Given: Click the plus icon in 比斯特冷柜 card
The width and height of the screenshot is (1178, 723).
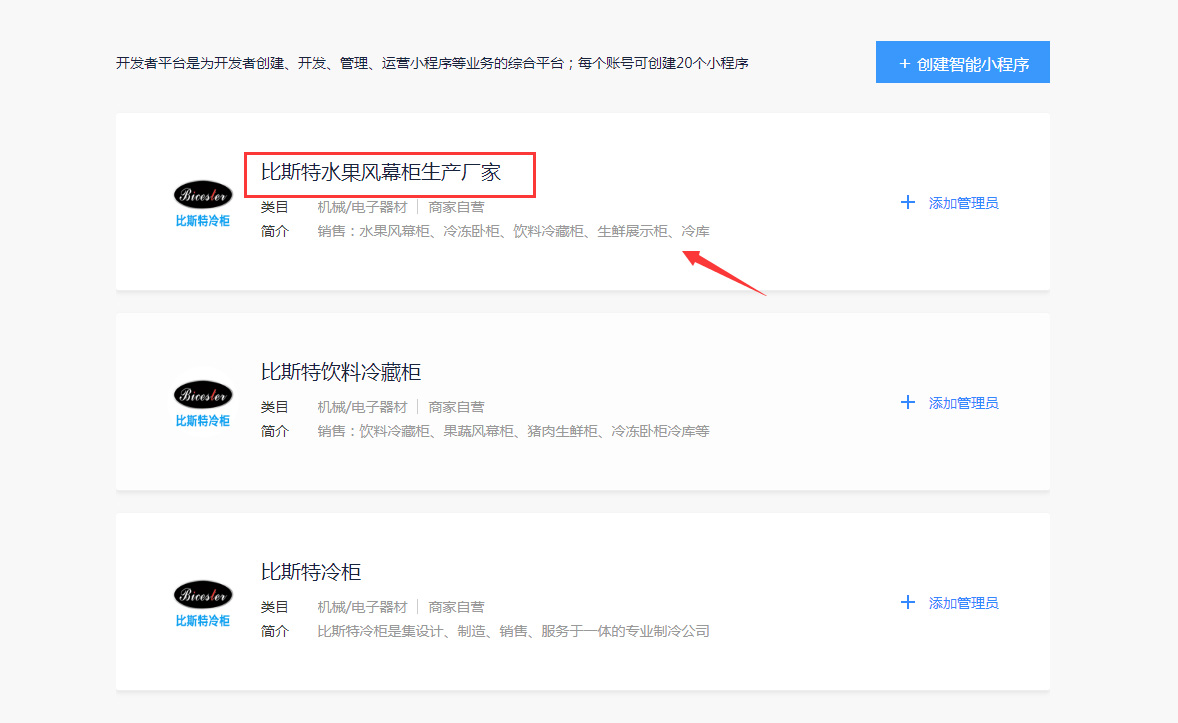Looking at the screenshot, I should 908,602.
